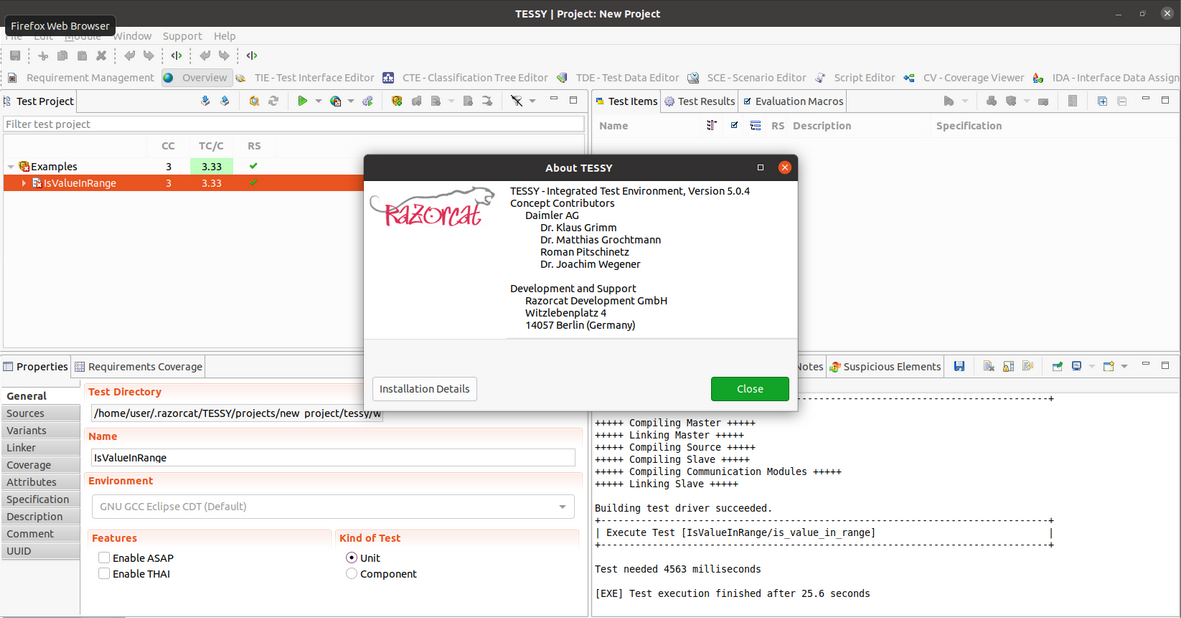Open the dropdown arrow beside the globe icon
Screen dimensions: 1181x618
pyautogui.click(x=351, y=101)
